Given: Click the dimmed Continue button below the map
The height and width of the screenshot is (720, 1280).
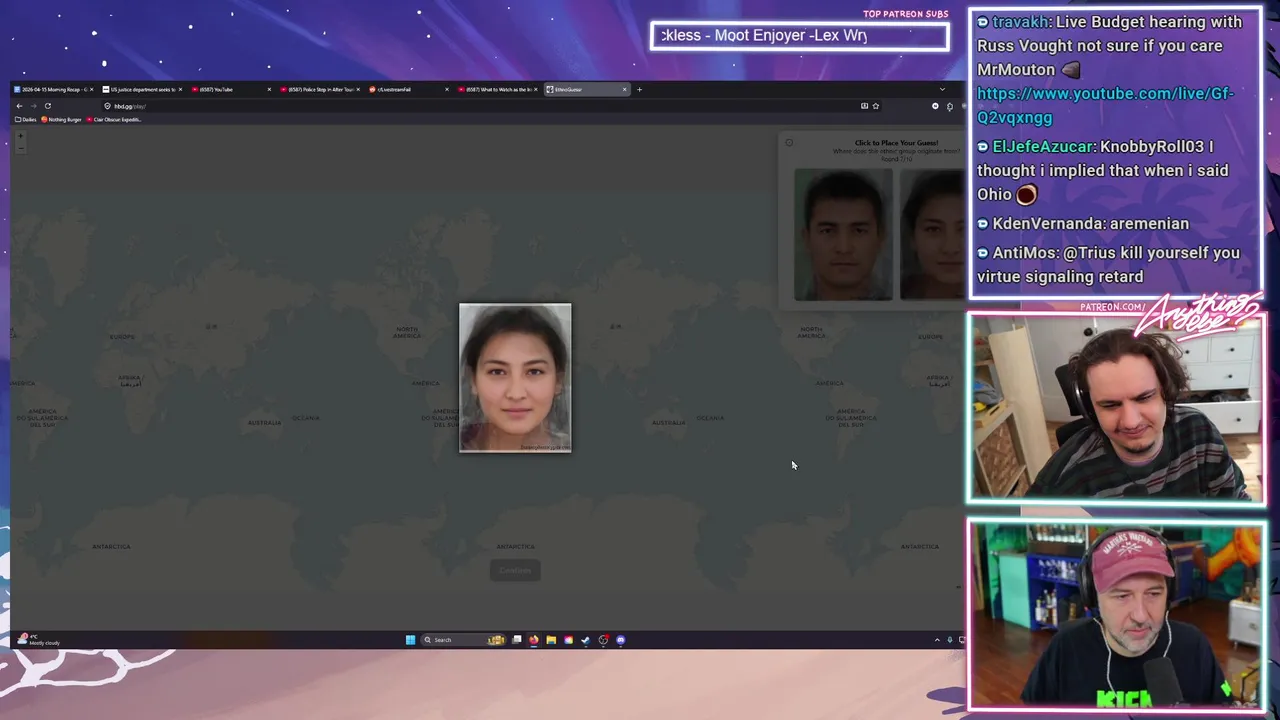Looking at the screenshot, I should click(x=515, y=570).
